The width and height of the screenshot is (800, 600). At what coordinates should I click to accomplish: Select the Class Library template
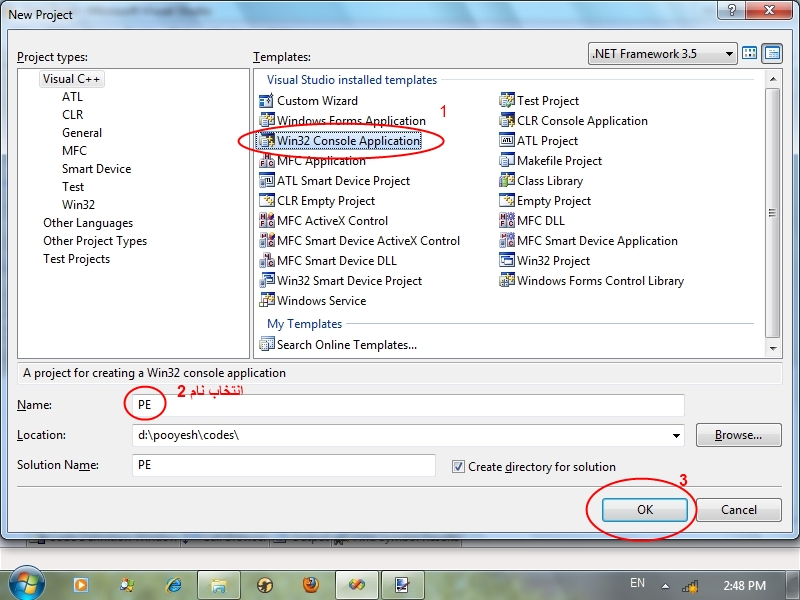coord(541,181)
